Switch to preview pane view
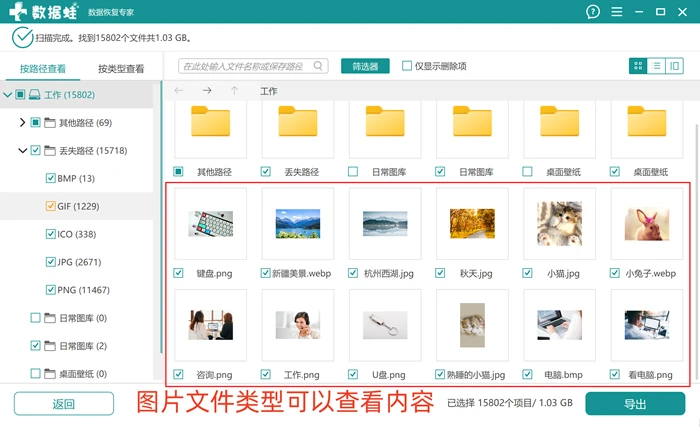Image resolution: width=700 pixels, height=427 pixels. click(675, 66)
